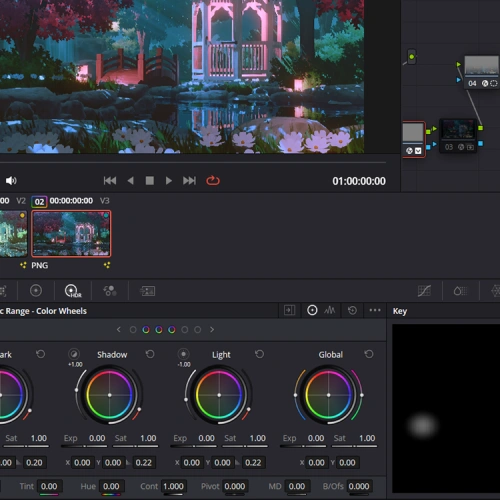Go to next wheel bank arrow
The image size is (500, 500).
pyautogui.click(x=212, y=330)
